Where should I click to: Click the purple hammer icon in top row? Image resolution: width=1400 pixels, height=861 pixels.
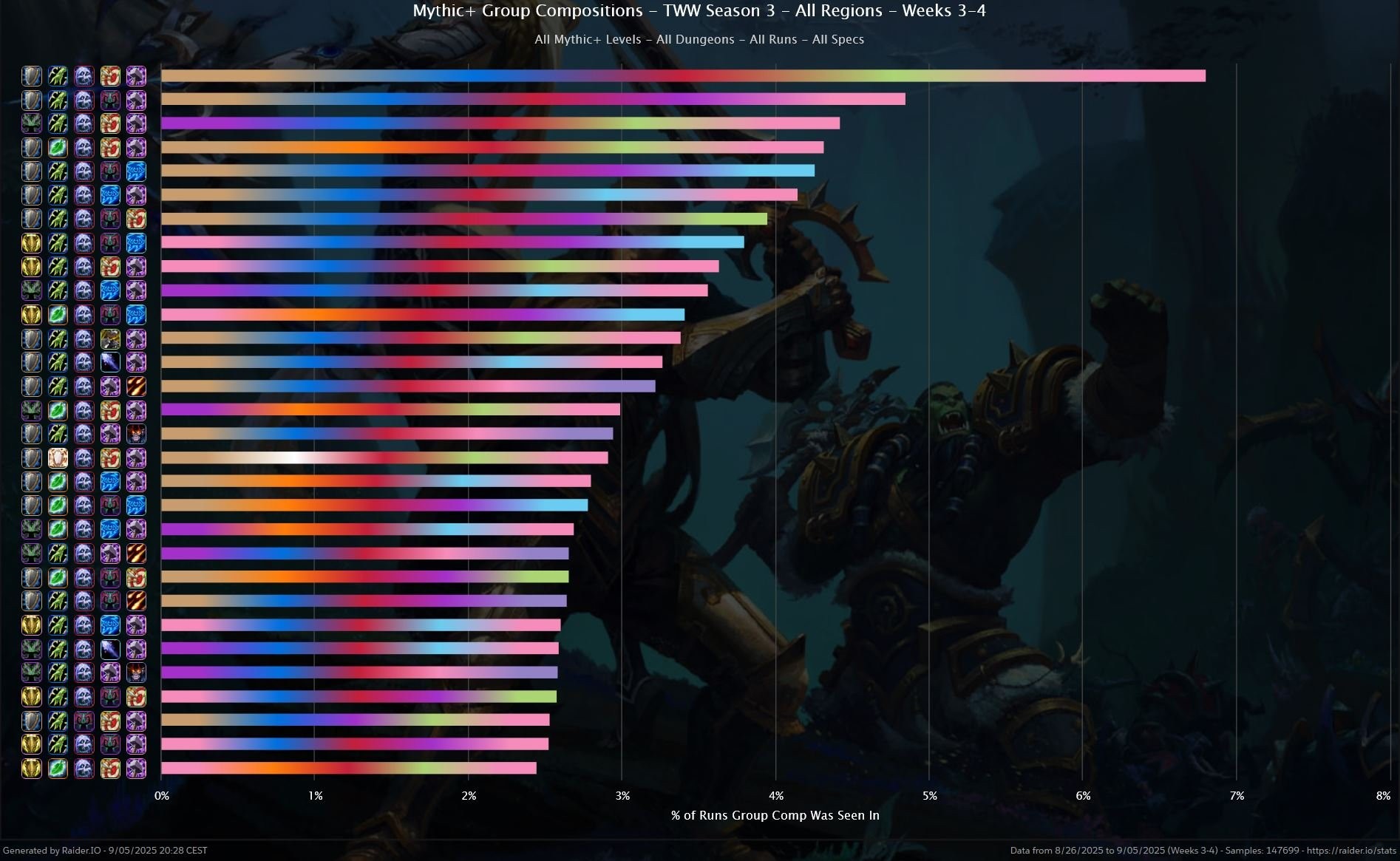pos(136,76)
